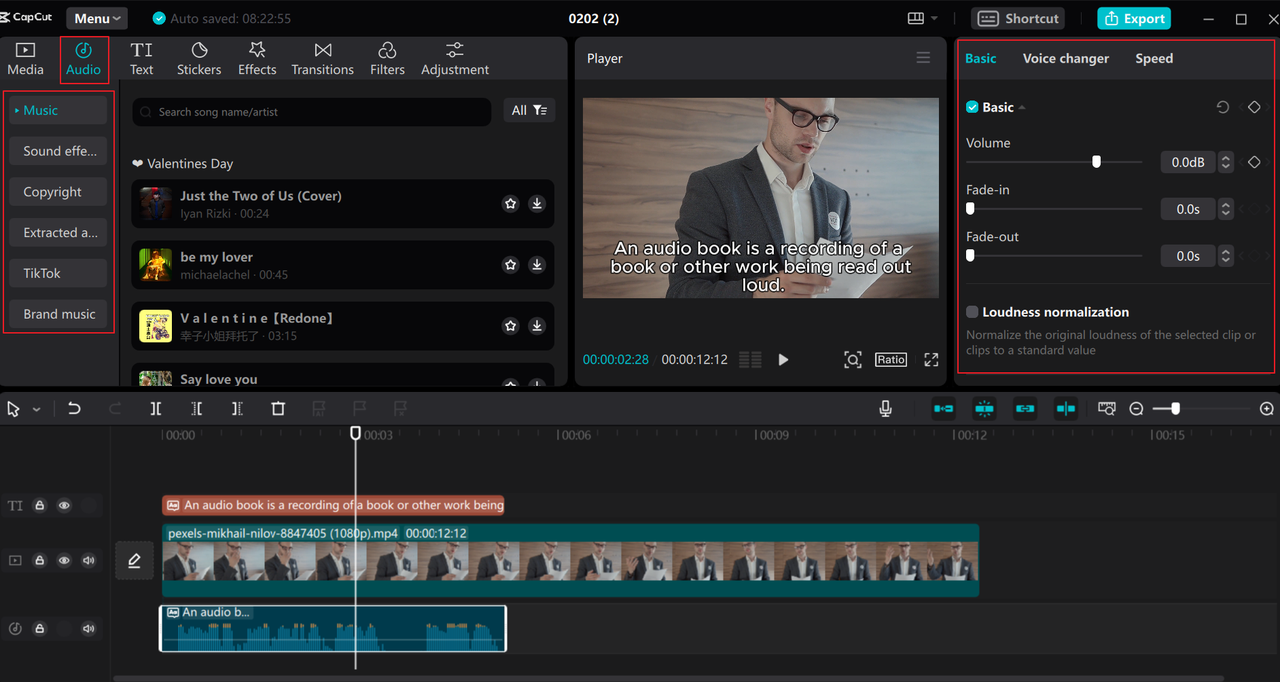The height and width of the screenshot is (682, 1280).
Task: Open the Menu dropdown
Action: click(x=98, y=18)
